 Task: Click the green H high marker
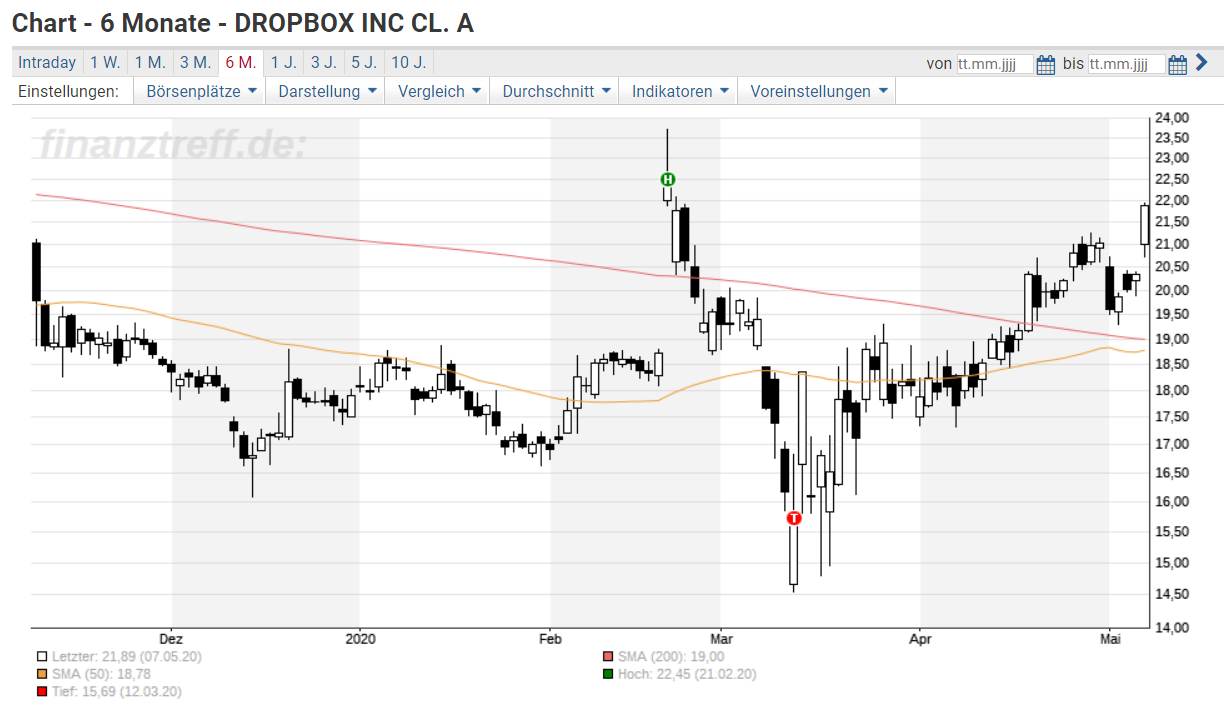[x=668, y=179]
